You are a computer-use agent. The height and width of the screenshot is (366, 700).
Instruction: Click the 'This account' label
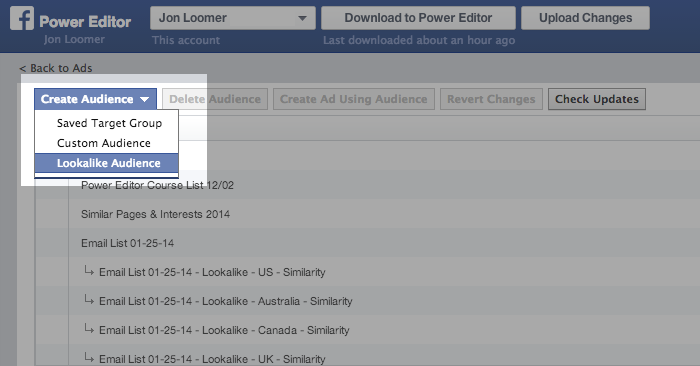[186, 40]
